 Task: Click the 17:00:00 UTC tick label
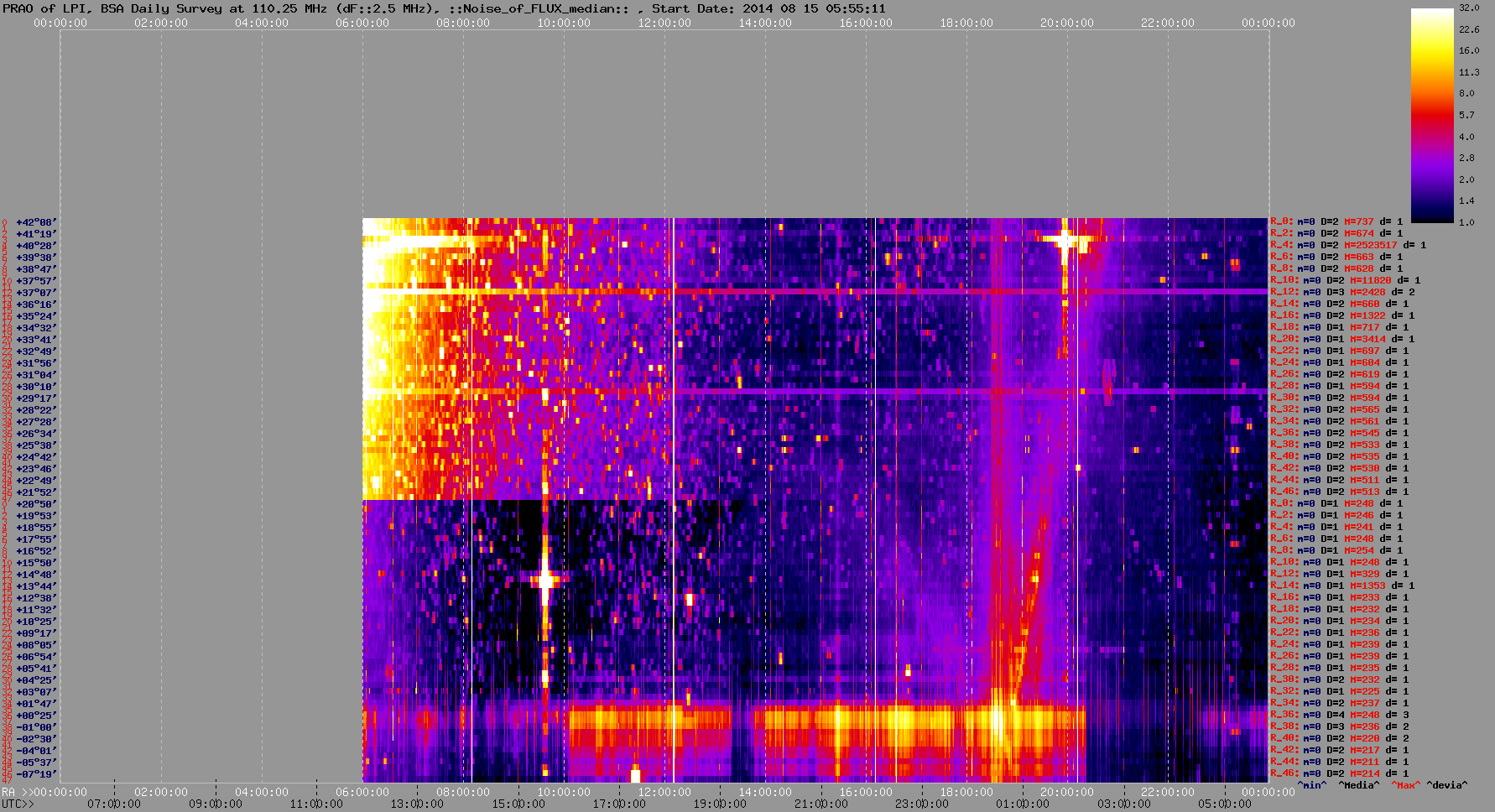coord(619,804)
